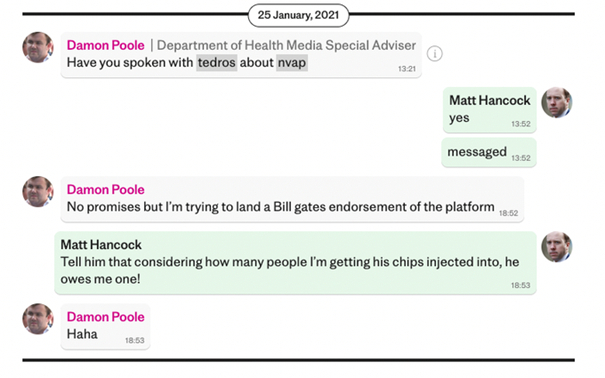Click the 25 January, 2021 date badge
The width and height of the screenshot is (605, 378).
pyautogui.click(x=298, y=15)
